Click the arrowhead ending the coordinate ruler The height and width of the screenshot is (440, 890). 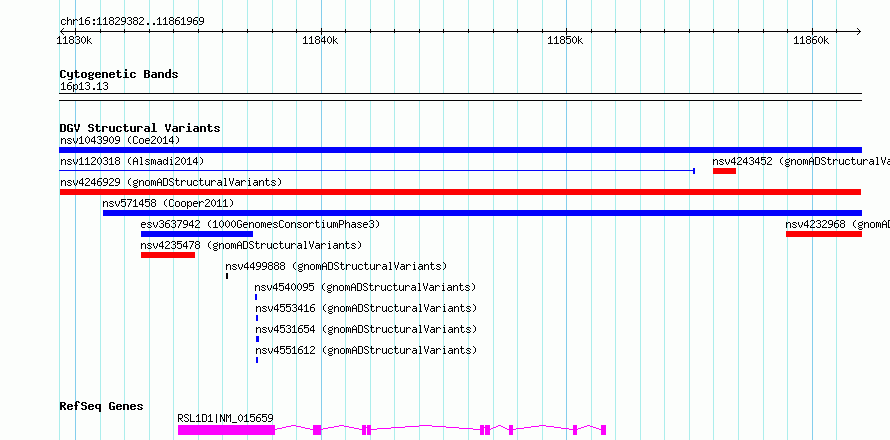point(858,31)
